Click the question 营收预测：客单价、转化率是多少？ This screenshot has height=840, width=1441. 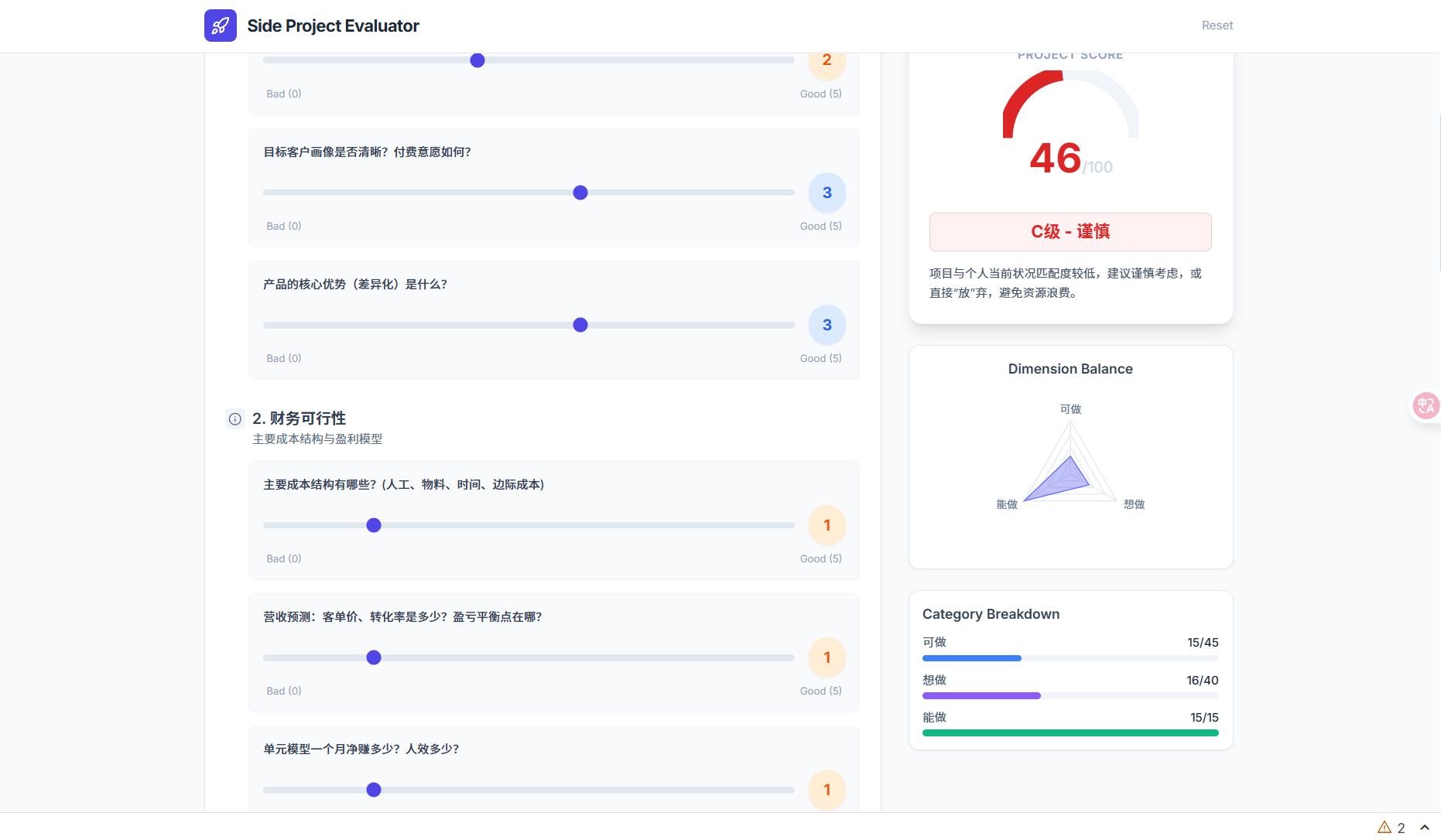(x=402, y=616)
